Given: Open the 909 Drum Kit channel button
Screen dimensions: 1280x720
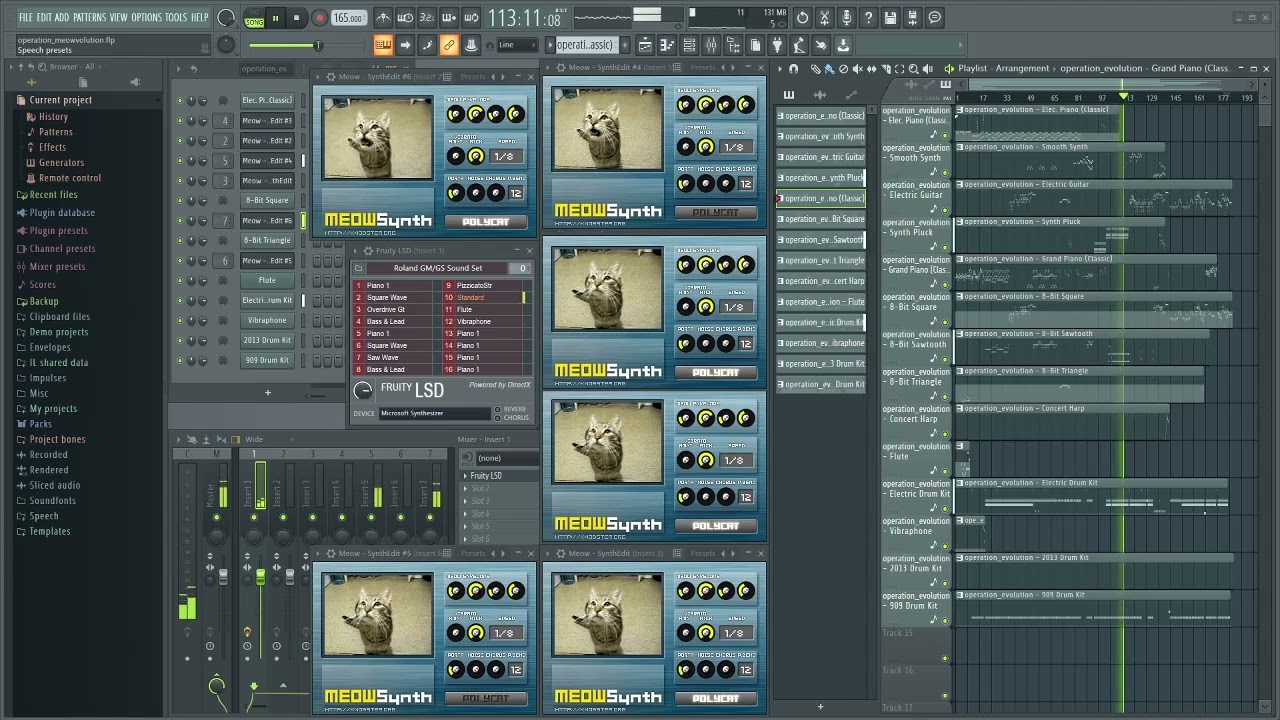Looking at the screenshot, I should 267,361.
